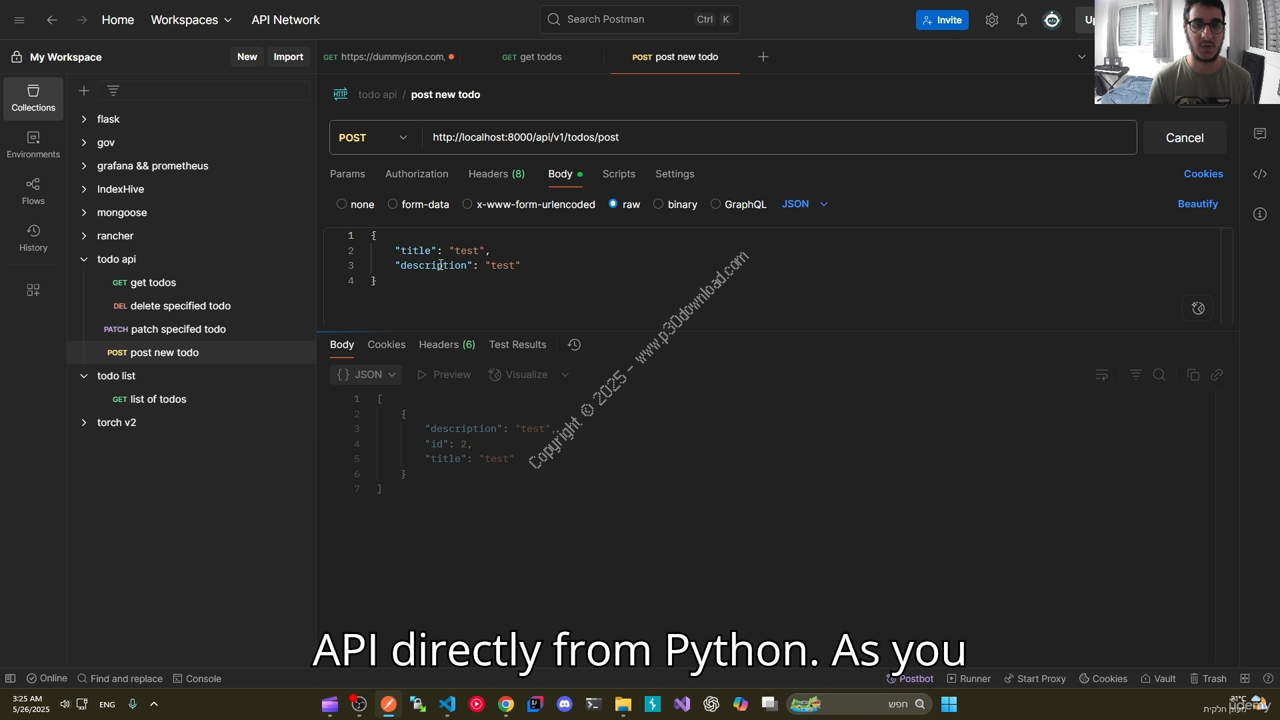
Task: Click the filter icon in collections sidebar
Action: point(113,91)
